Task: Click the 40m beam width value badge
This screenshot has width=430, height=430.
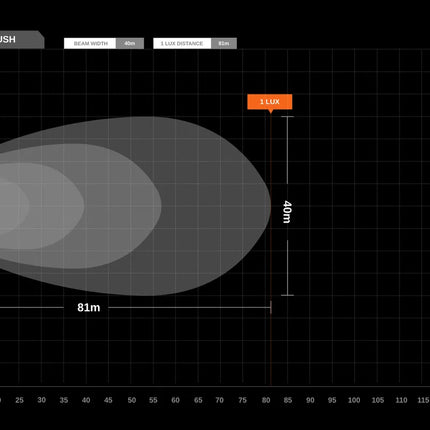Action: tap(130, 43)
